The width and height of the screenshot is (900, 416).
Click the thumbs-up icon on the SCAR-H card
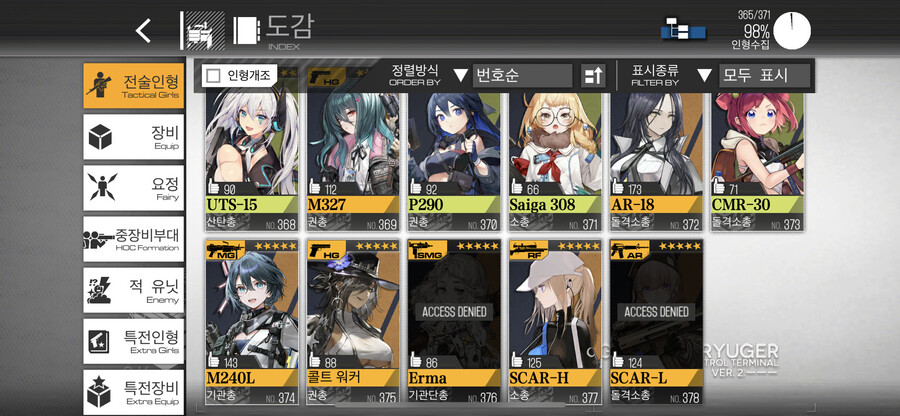pos(517,360)
